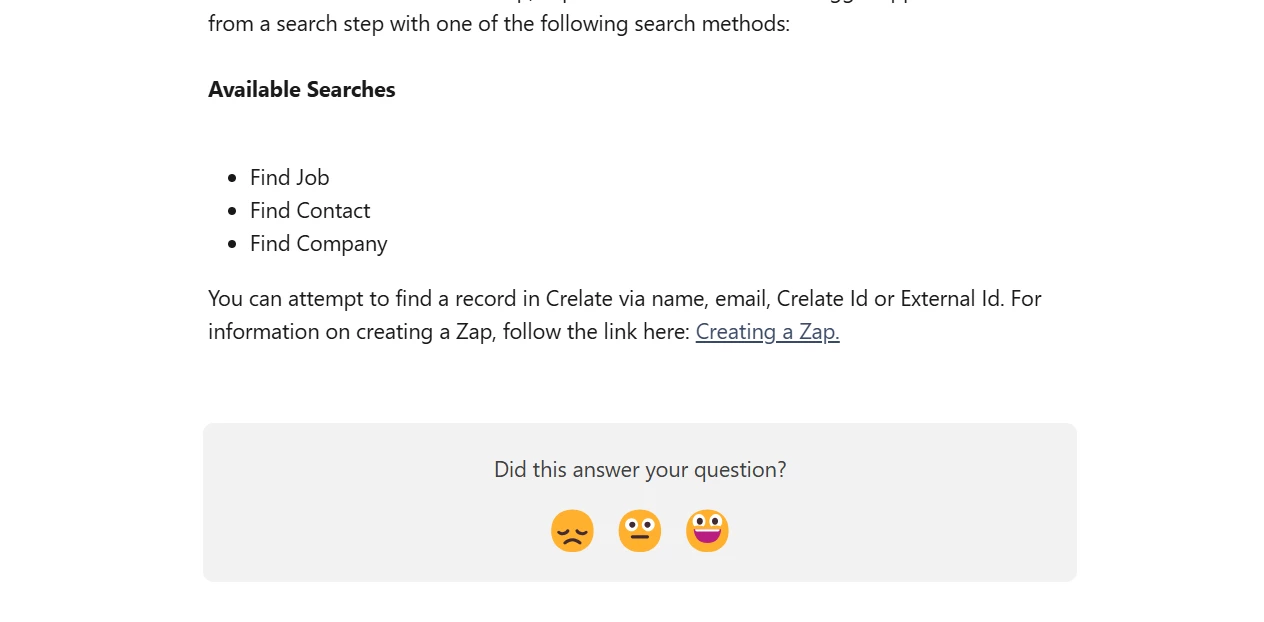Screen dimensions: 1264x622
Task: Click the bullet point beside Find Company
Action: pos(232,244)
